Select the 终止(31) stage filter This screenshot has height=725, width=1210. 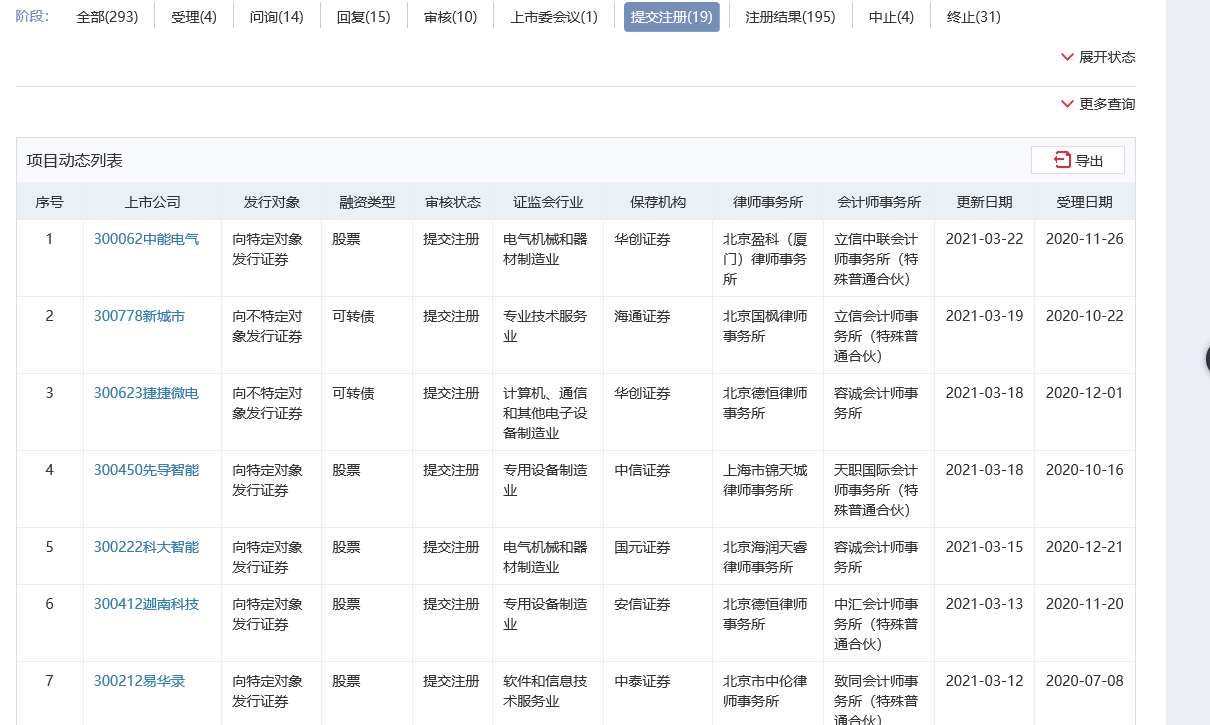(973, 17)
